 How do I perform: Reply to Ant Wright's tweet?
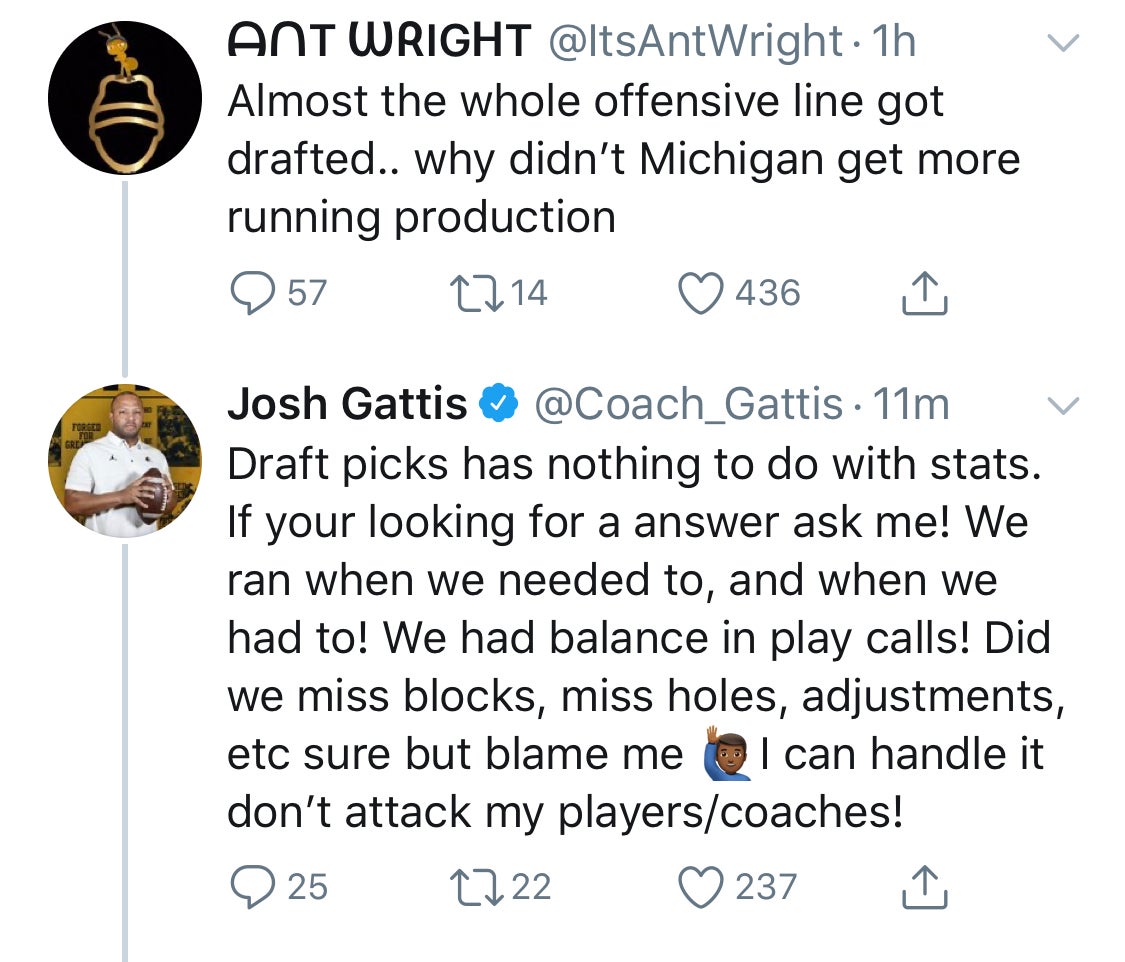[x=252, y=293]
